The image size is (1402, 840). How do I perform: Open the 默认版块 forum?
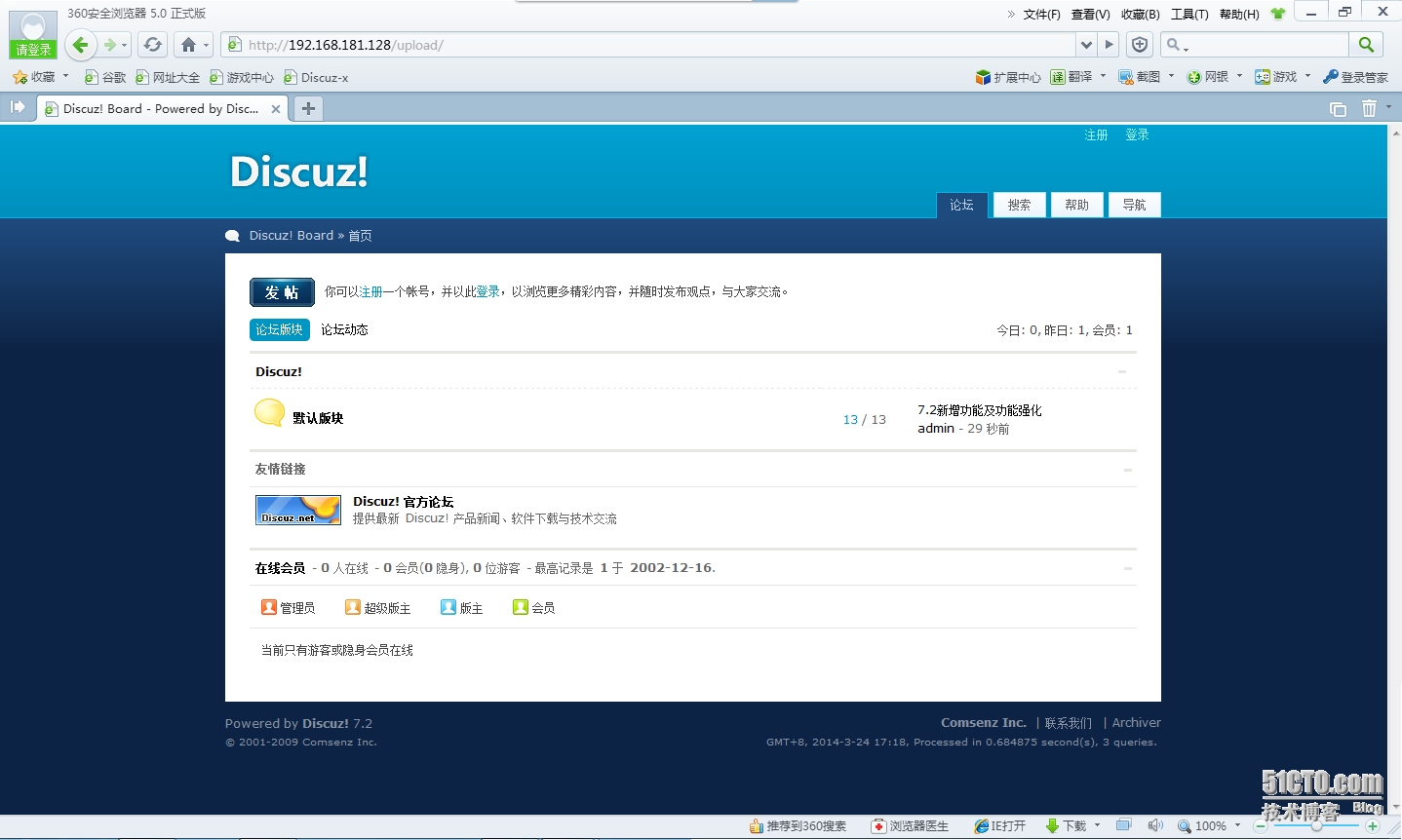click(318, 418)
